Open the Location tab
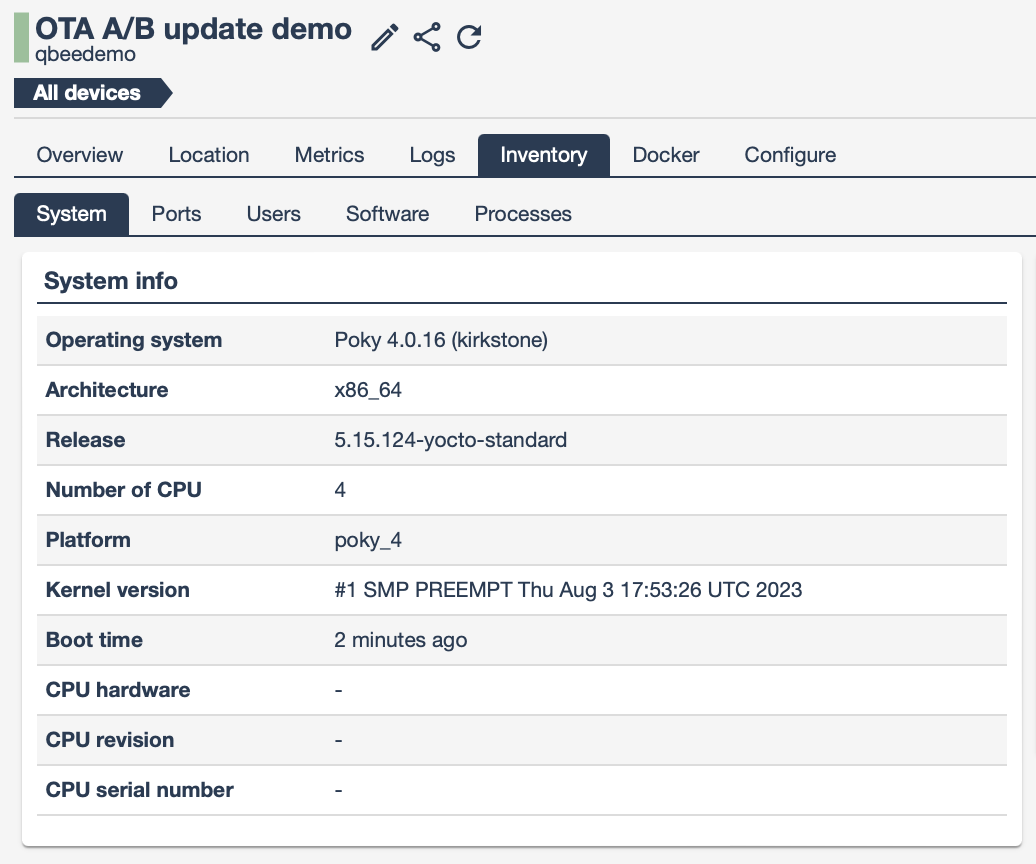This screenshot has width=1036, height=864. pos(208,155)
